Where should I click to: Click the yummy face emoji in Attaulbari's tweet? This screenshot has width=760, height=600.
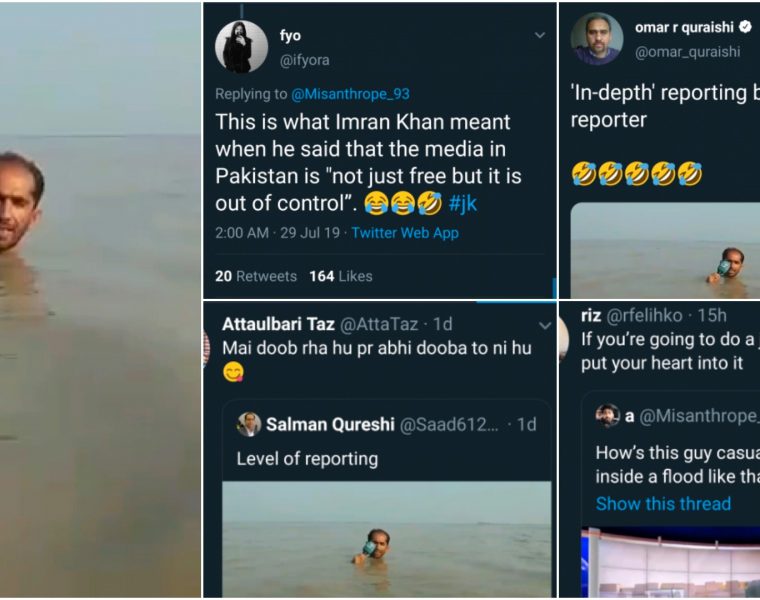click(233, 372)
